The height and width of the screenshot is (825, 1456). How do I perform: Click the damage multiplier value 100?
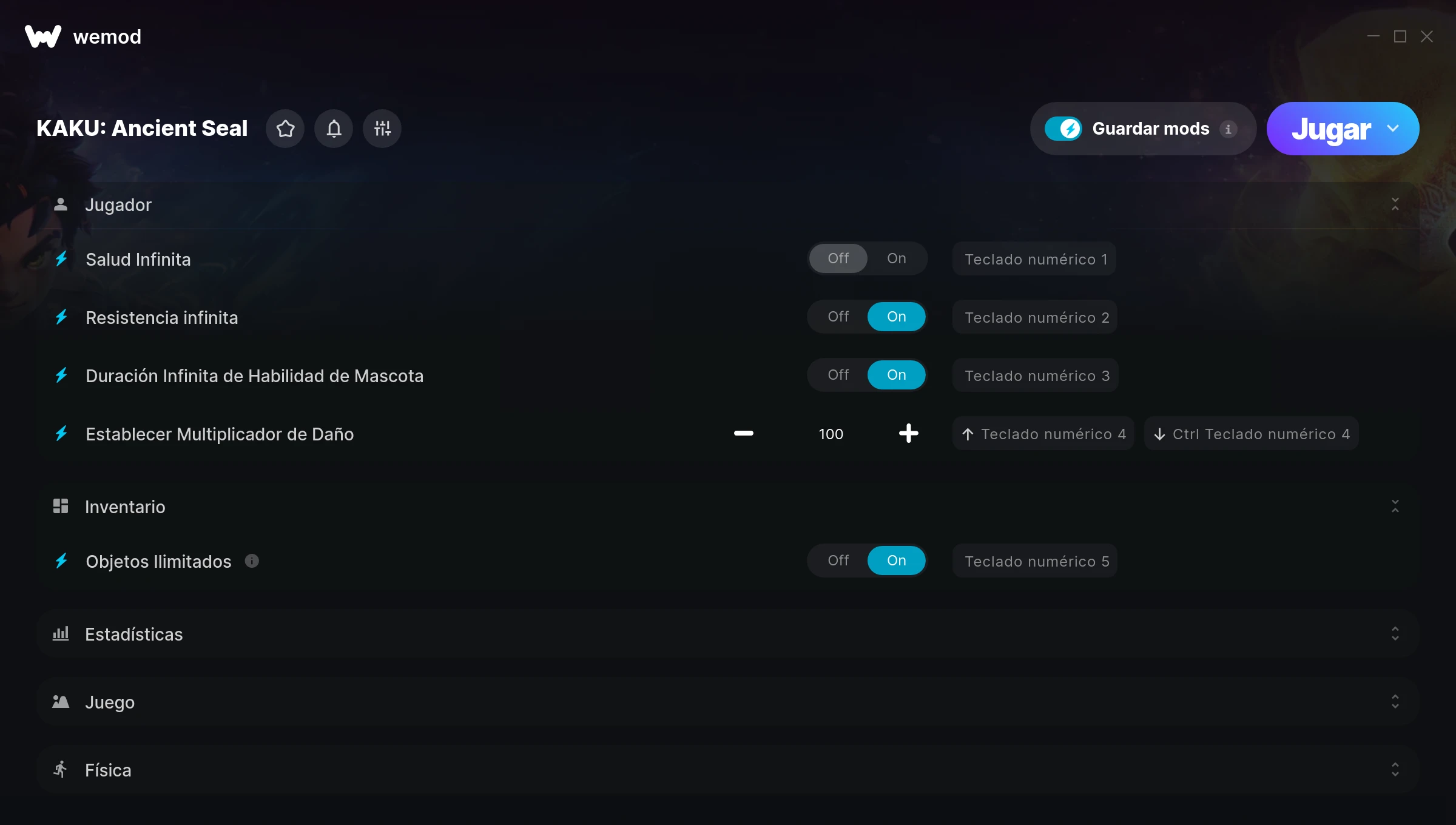coord(831,434)
